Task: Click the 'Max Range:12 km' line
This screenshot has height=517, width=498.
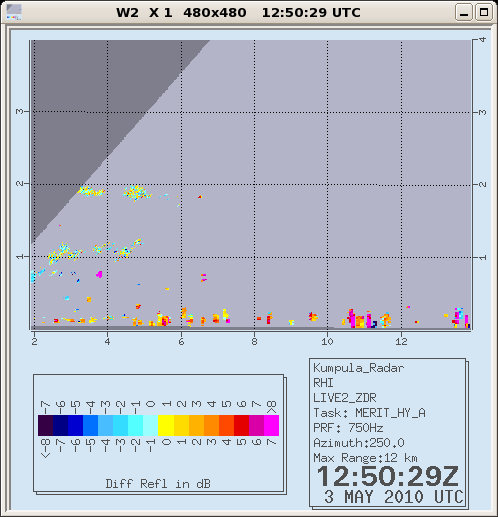Action: 365,458
